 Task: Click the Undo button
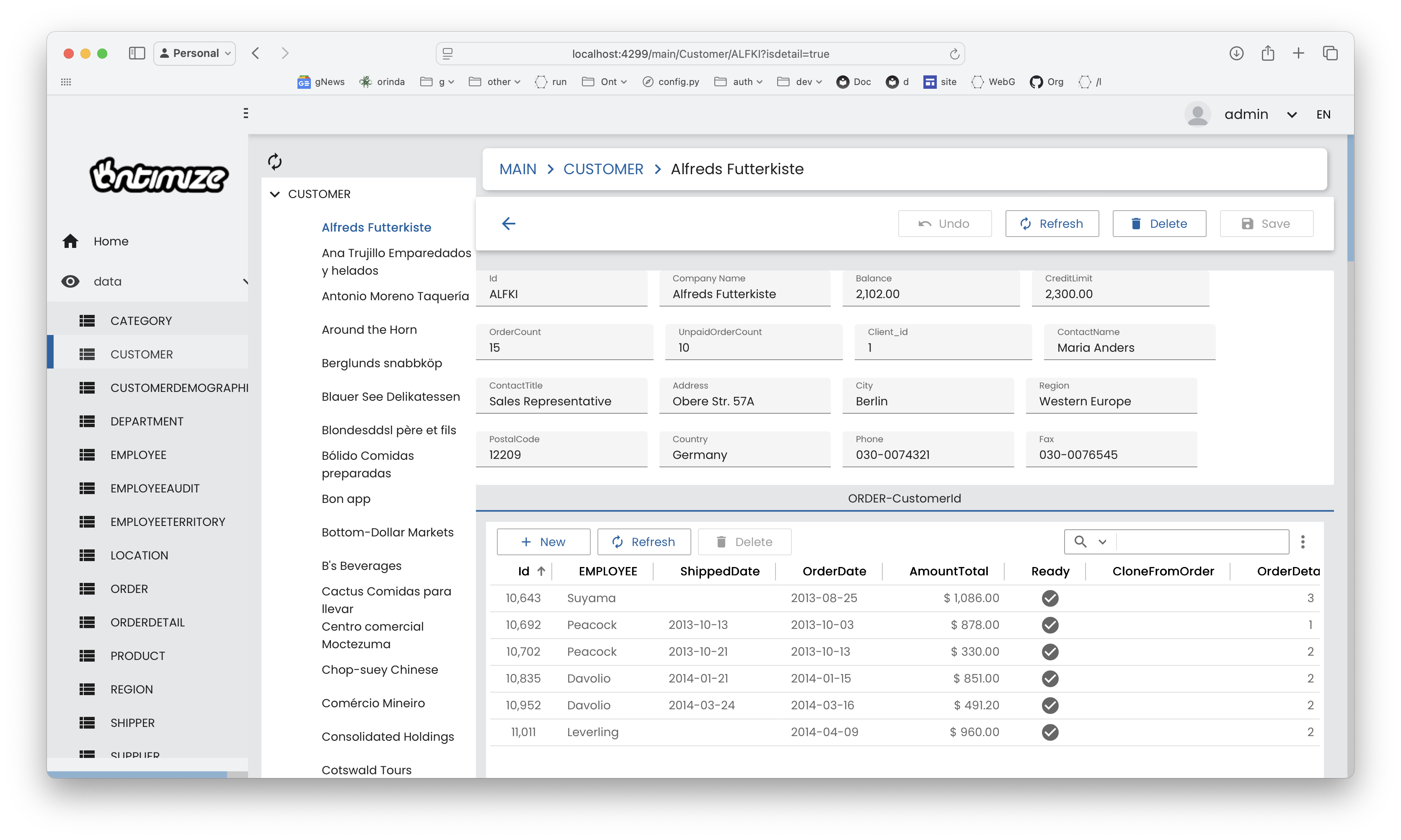click(x=945, y=224)
